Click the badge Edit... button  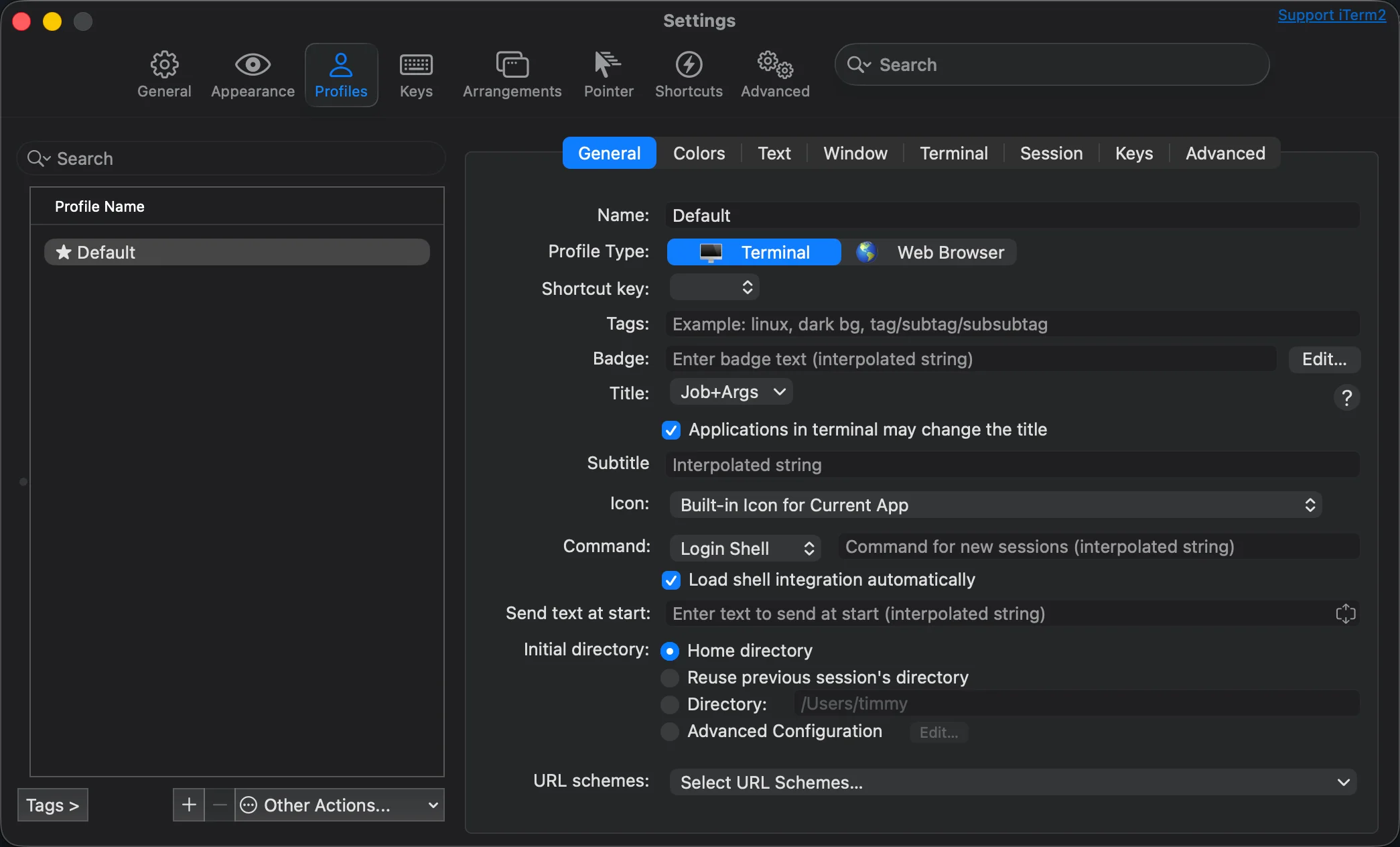pos(1324,359)
